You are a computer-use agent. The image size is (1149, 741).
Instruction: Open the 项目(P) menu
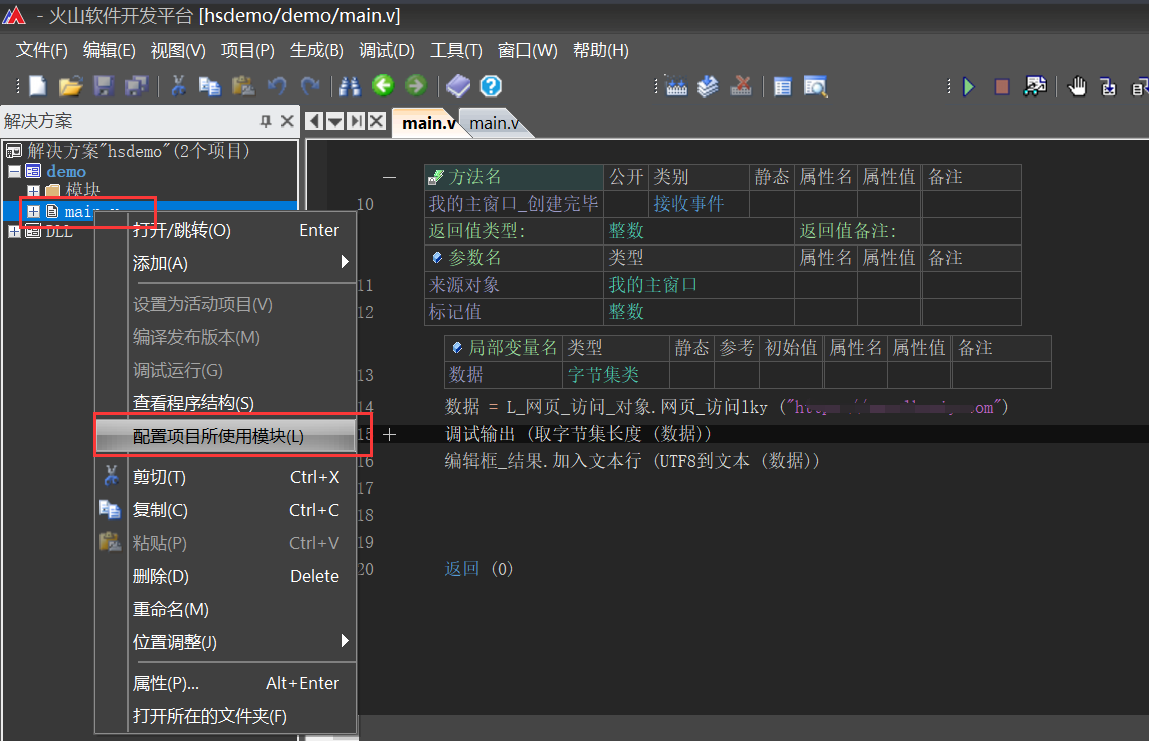click(x=248, y=50)
